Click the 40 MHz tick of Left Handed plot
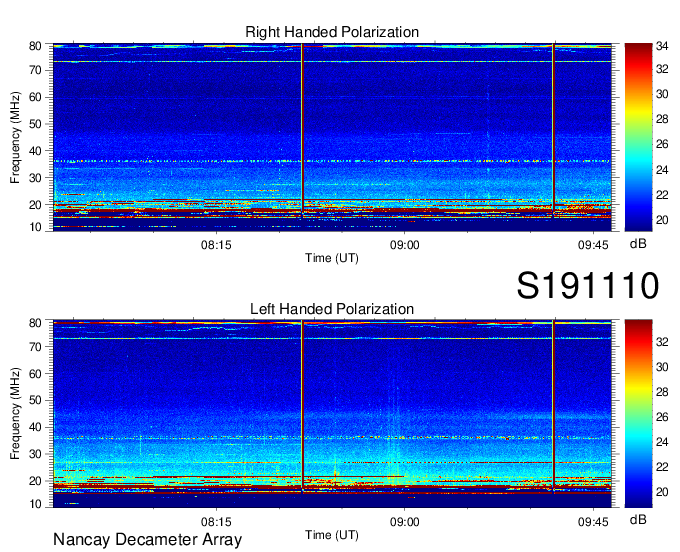 pyautogui.click(x=35, y=428)
